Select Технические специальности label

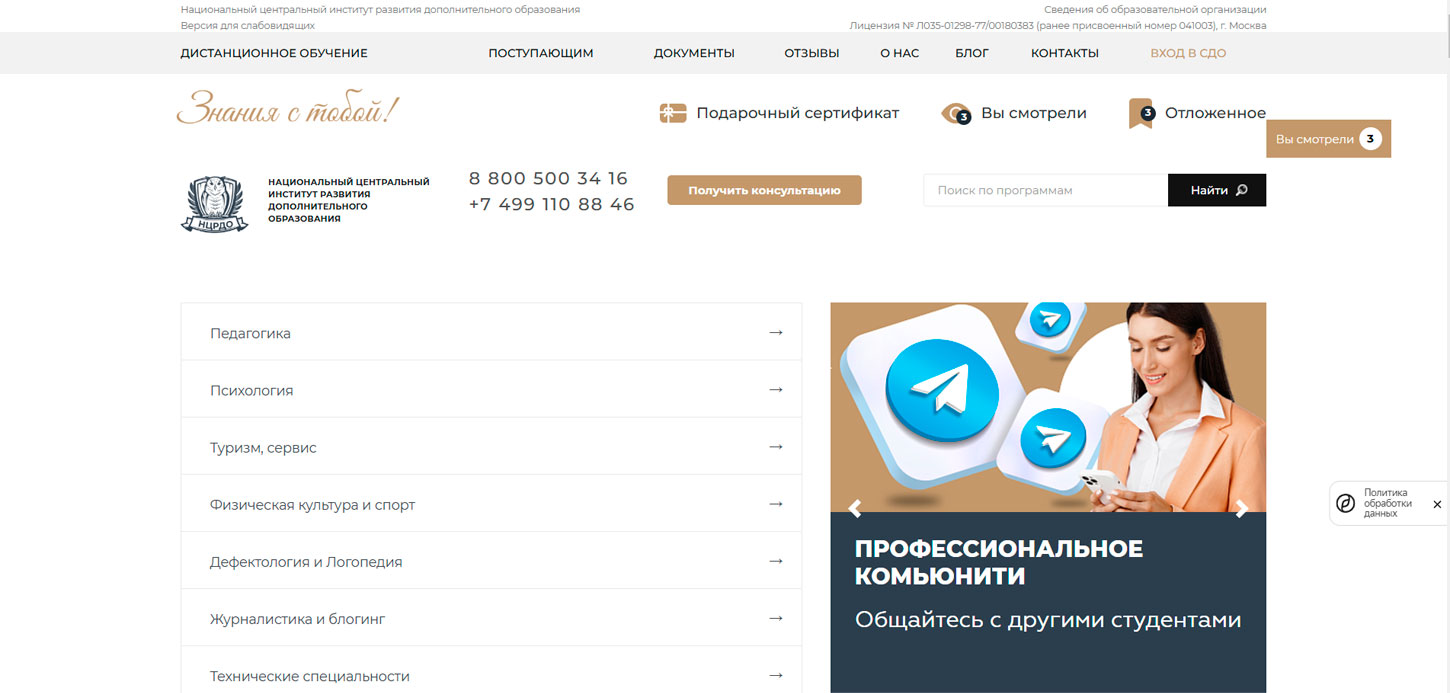pos(310,676)
